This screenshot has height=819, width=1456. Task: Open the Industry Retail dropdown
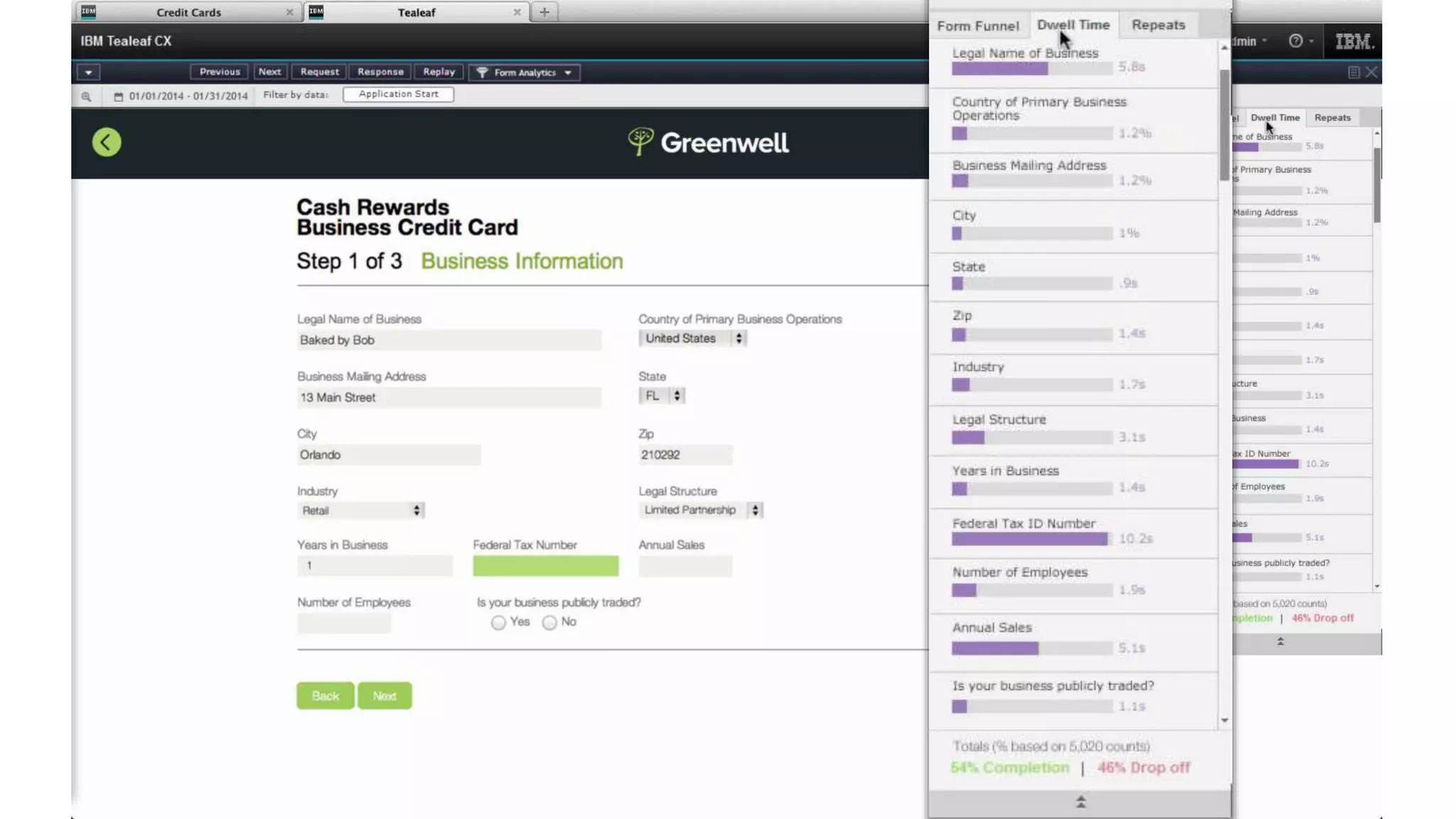point(360,510)
